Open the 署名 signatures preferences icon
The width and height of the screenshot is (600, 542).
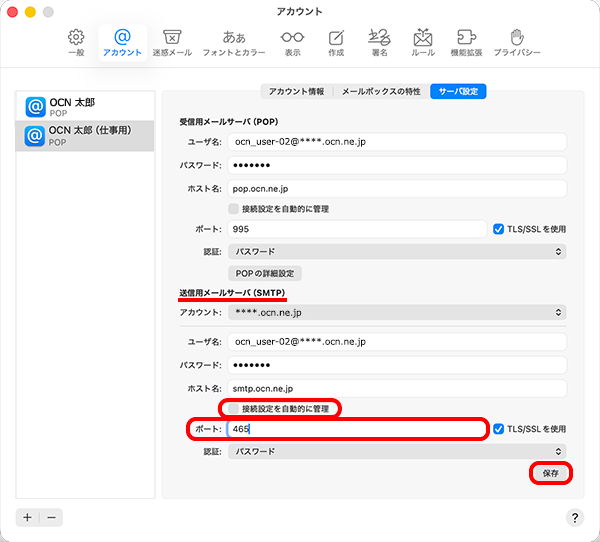click(378, 42)
